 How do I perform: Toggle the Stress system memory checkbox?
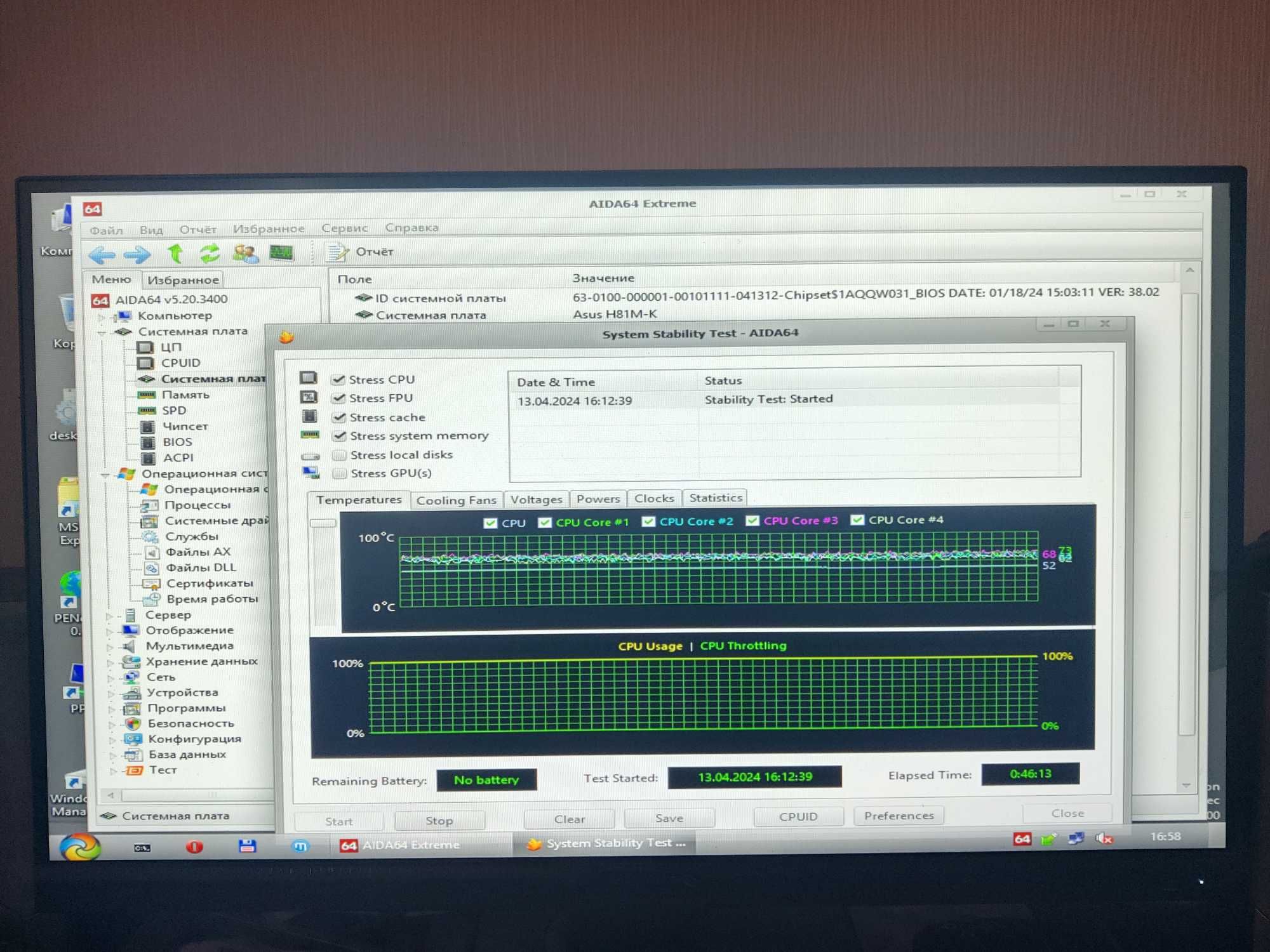pos(340,436)
